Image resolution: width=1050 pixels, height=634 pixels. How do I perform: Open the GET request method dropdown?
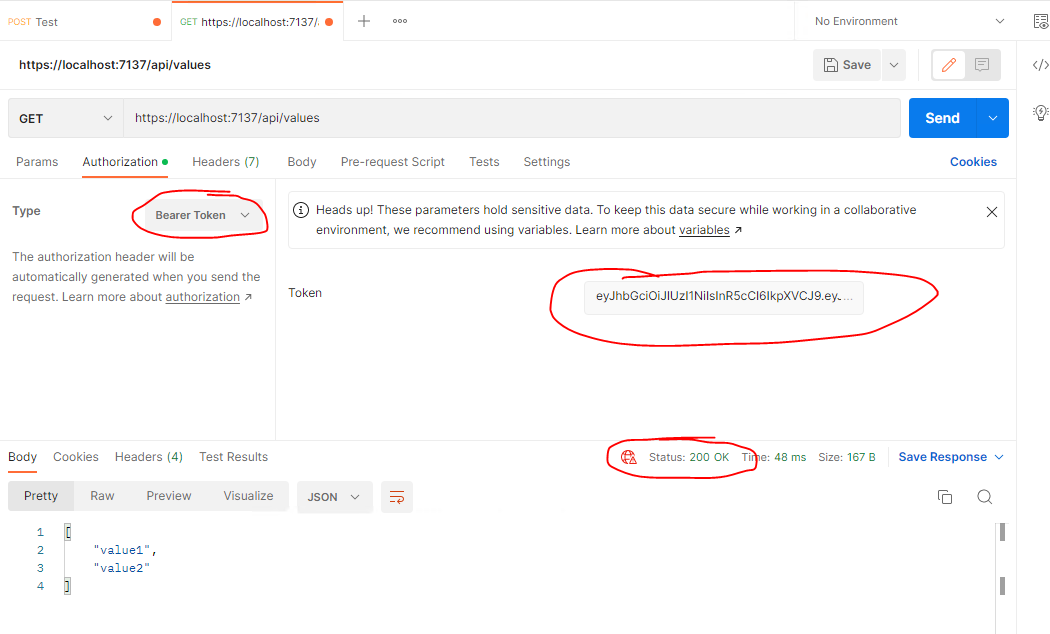64,117
